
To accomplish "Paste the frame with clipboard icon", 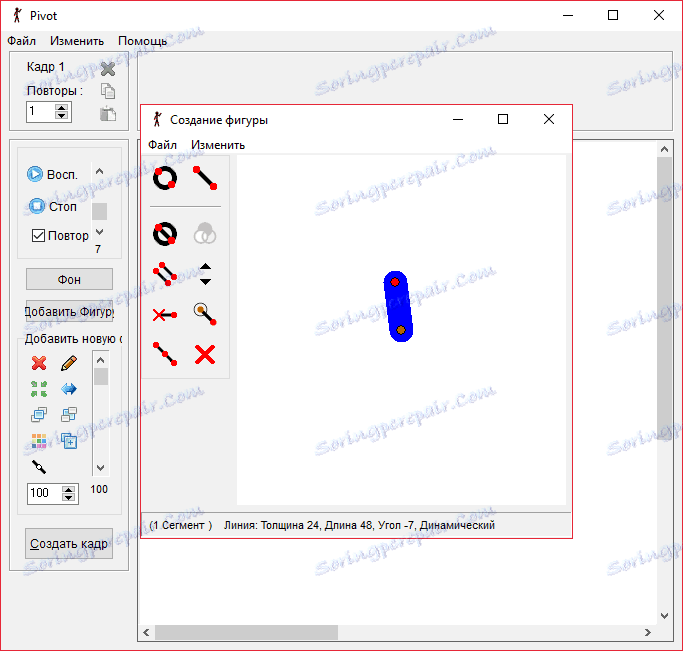I will pos(108,114).
